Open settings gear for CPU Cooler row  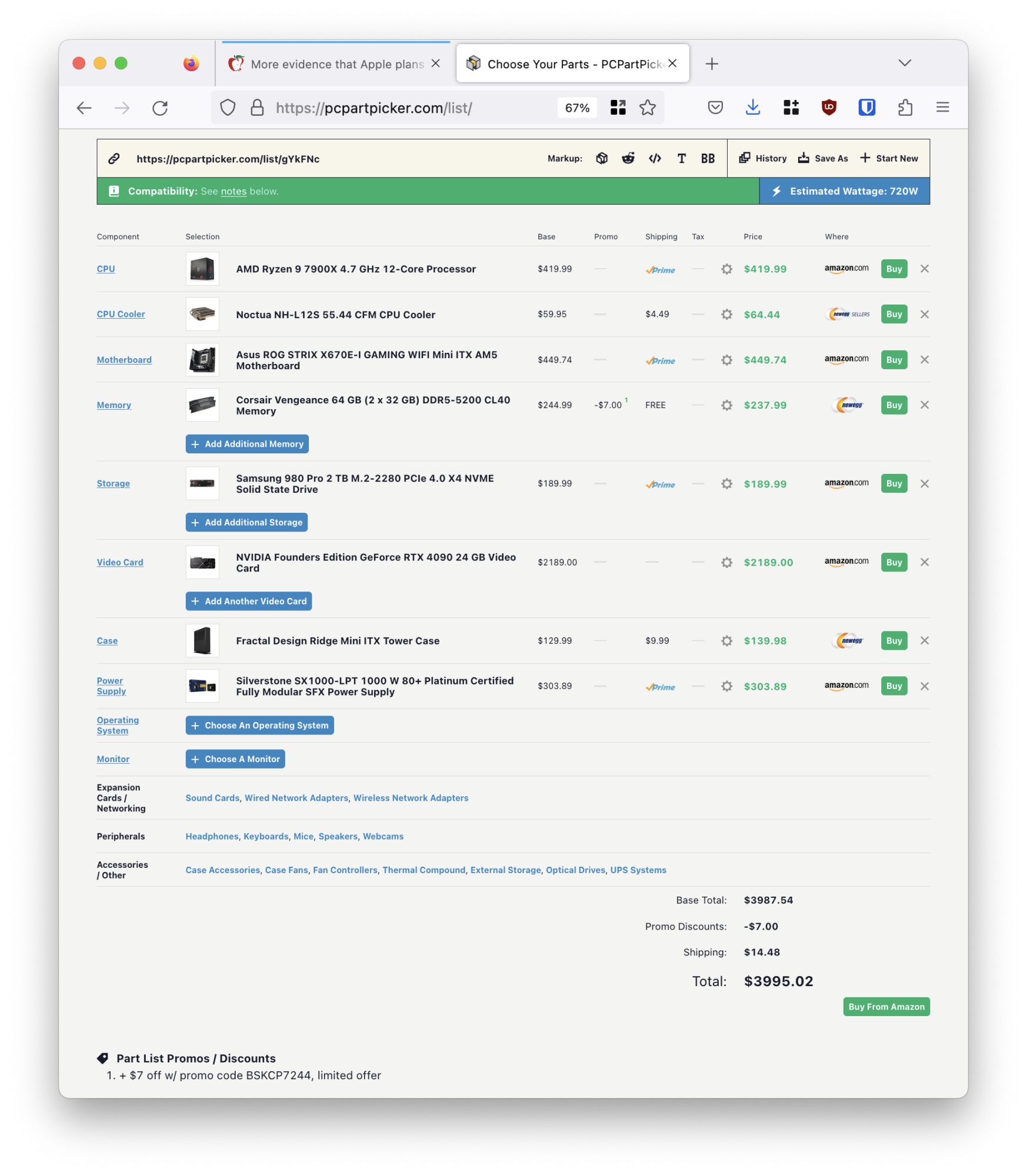tap(726, 314)
